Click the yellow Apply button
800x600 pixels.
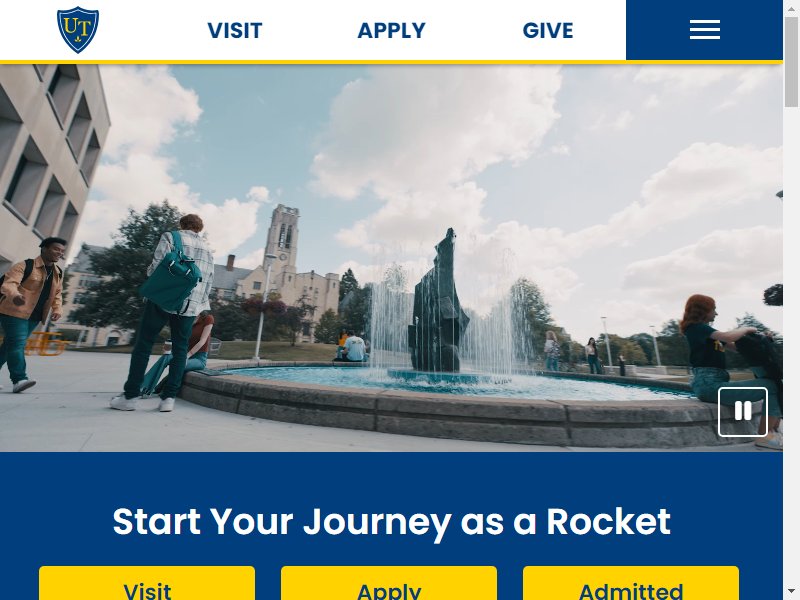click(389, 583)
